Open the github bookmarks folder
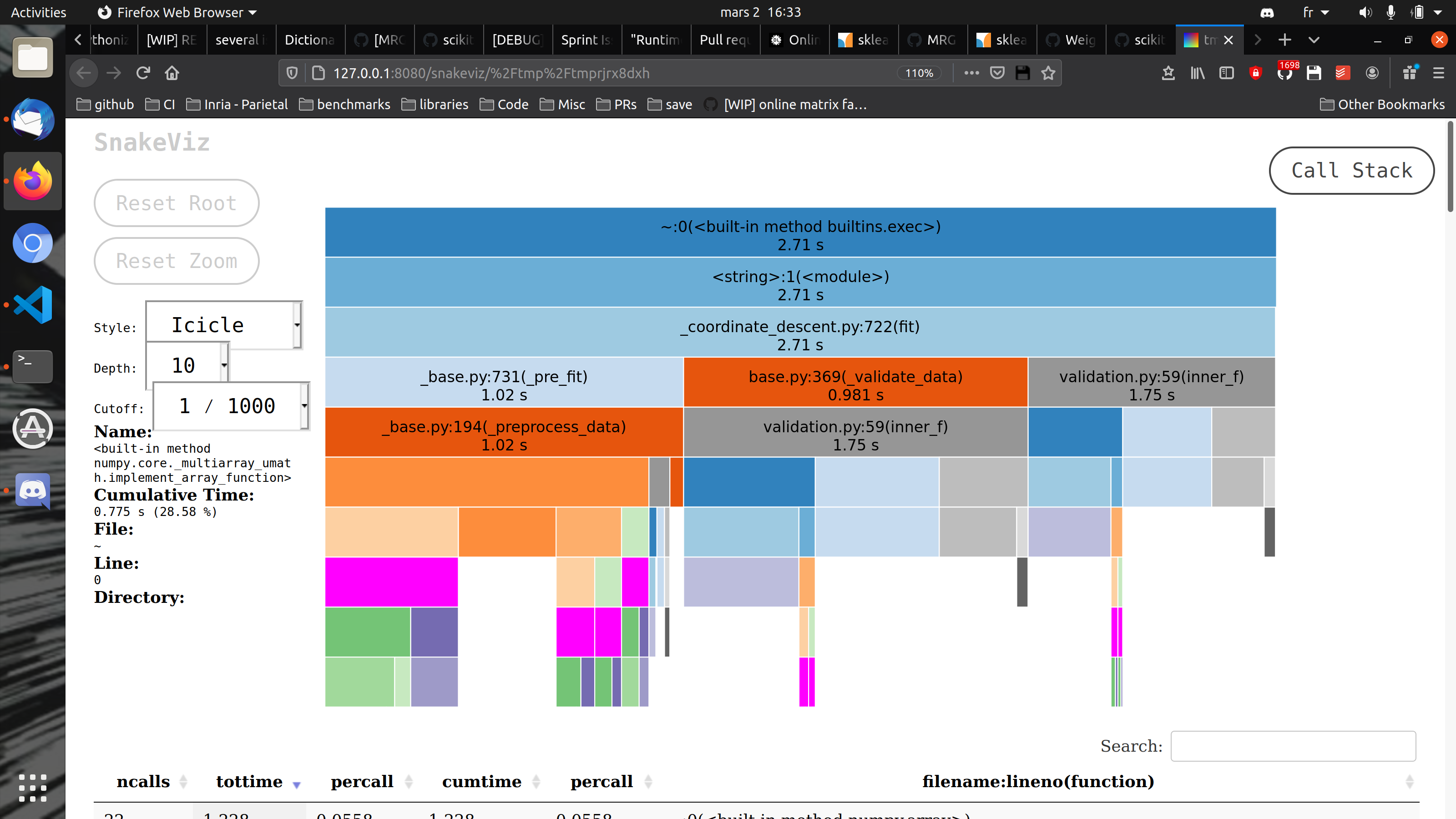 [105, 105]
